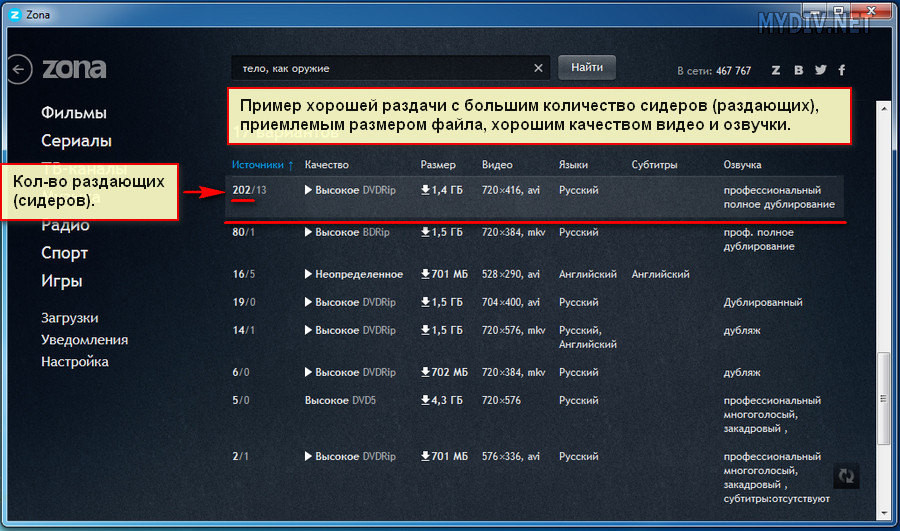The height and width of the screenshot is (531, 900).
Task: Open the Настройка page
Action: [75, 362]
